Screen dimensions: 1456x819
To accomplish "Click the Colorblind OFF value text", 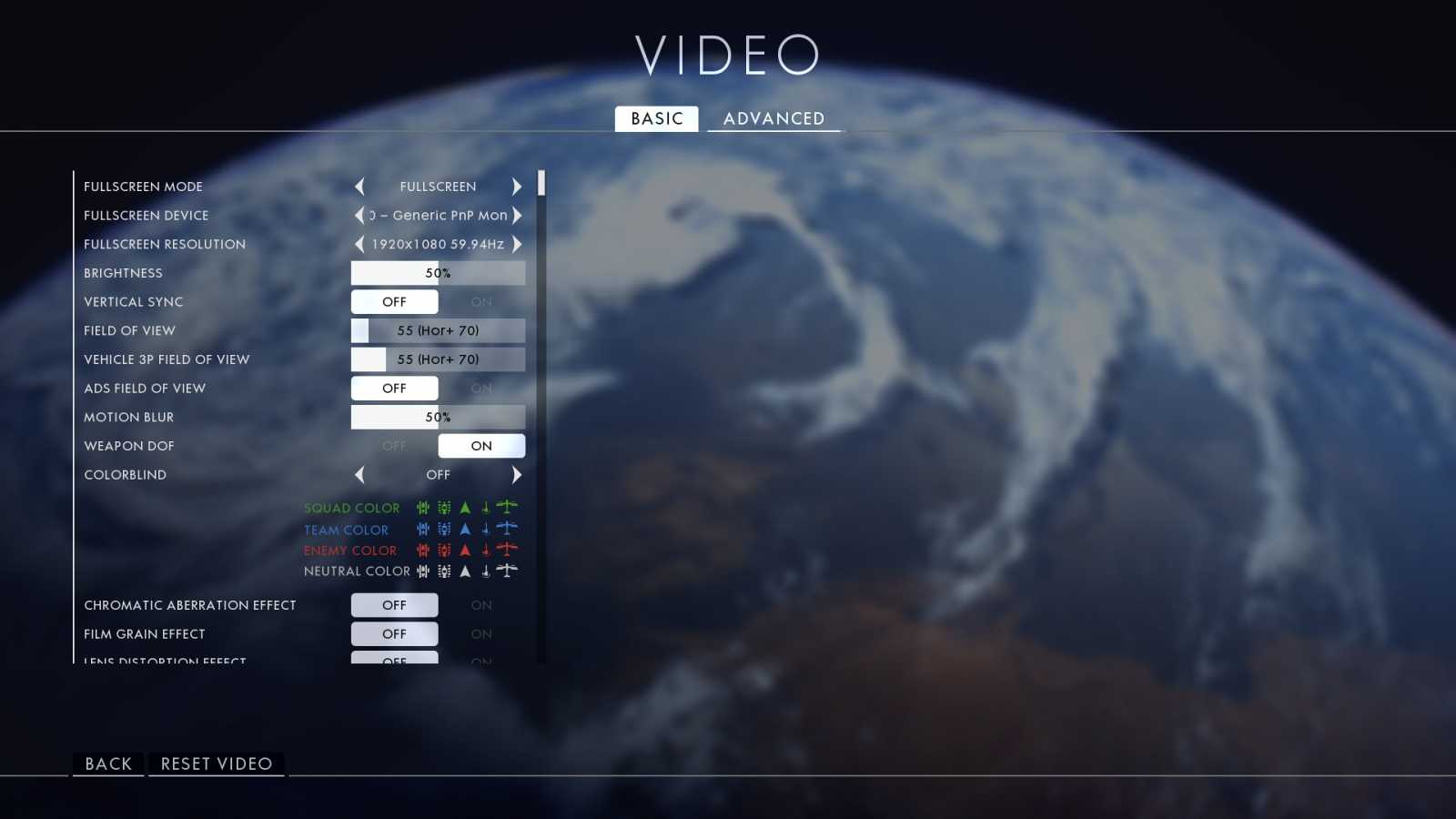I will tap(438, 475).
